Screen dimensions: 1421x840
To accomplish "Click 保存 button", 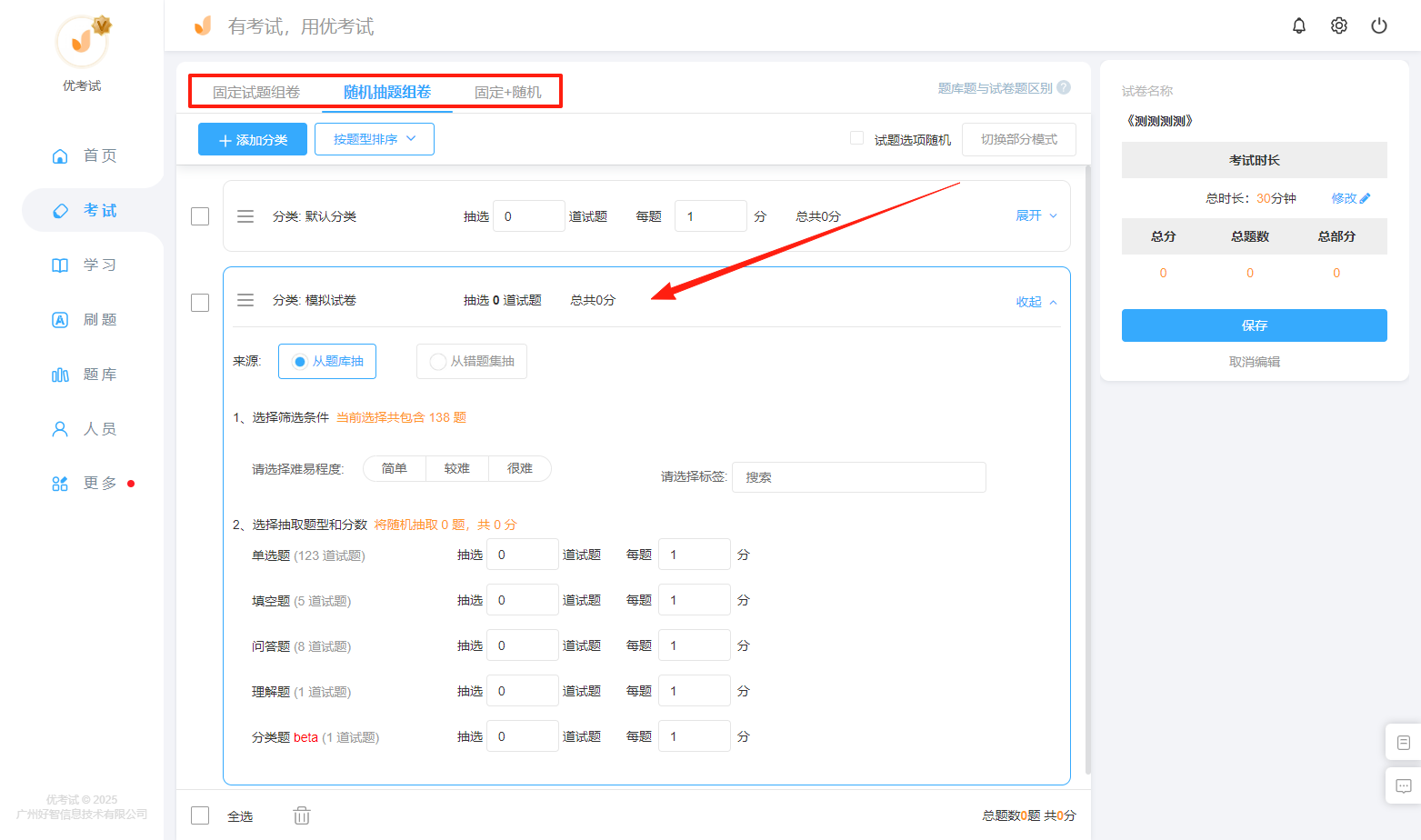I will (1255, 325).
